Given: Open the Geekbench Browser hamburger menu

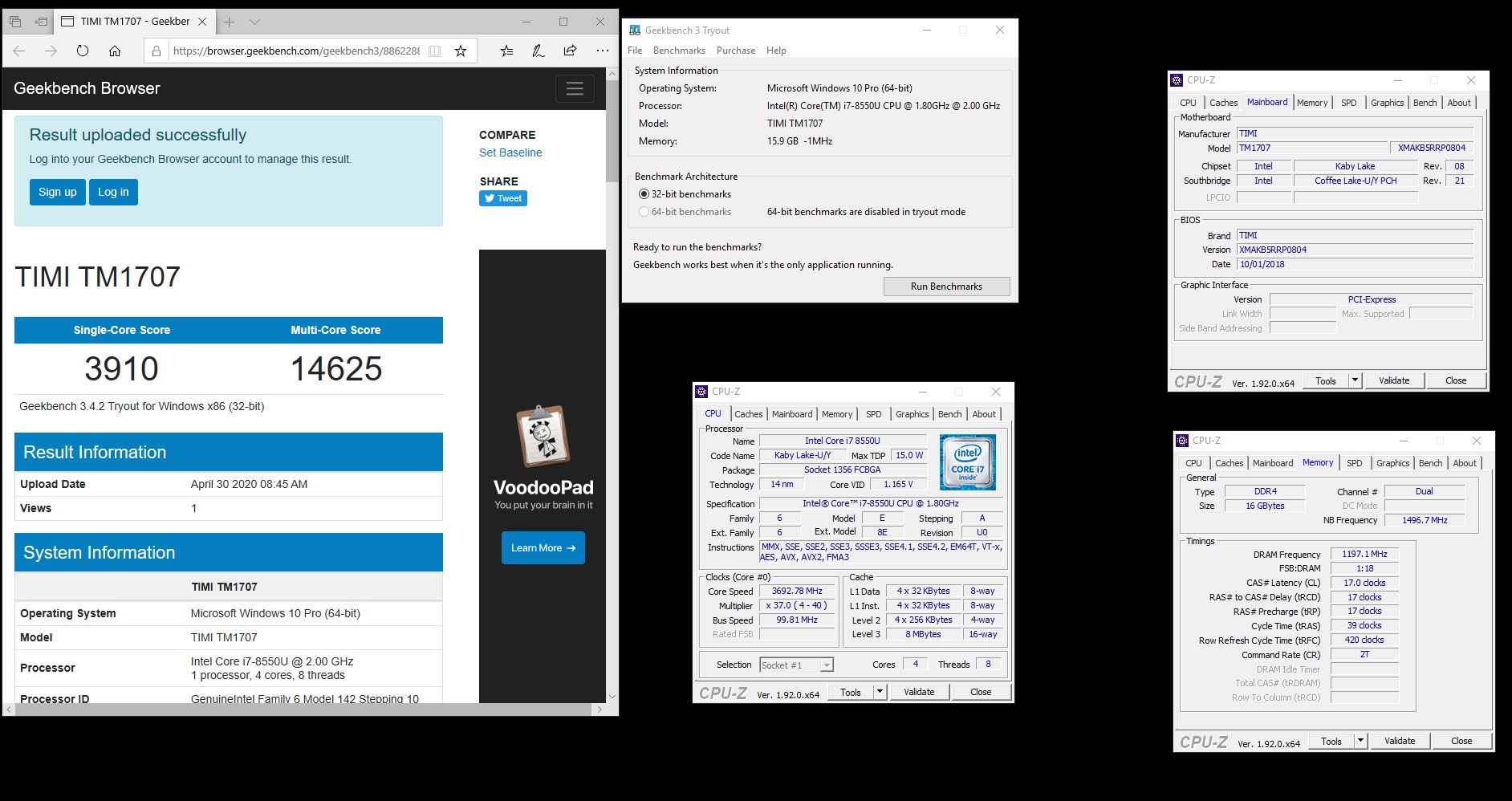Looking at the screenshot, I should (575, 88).
